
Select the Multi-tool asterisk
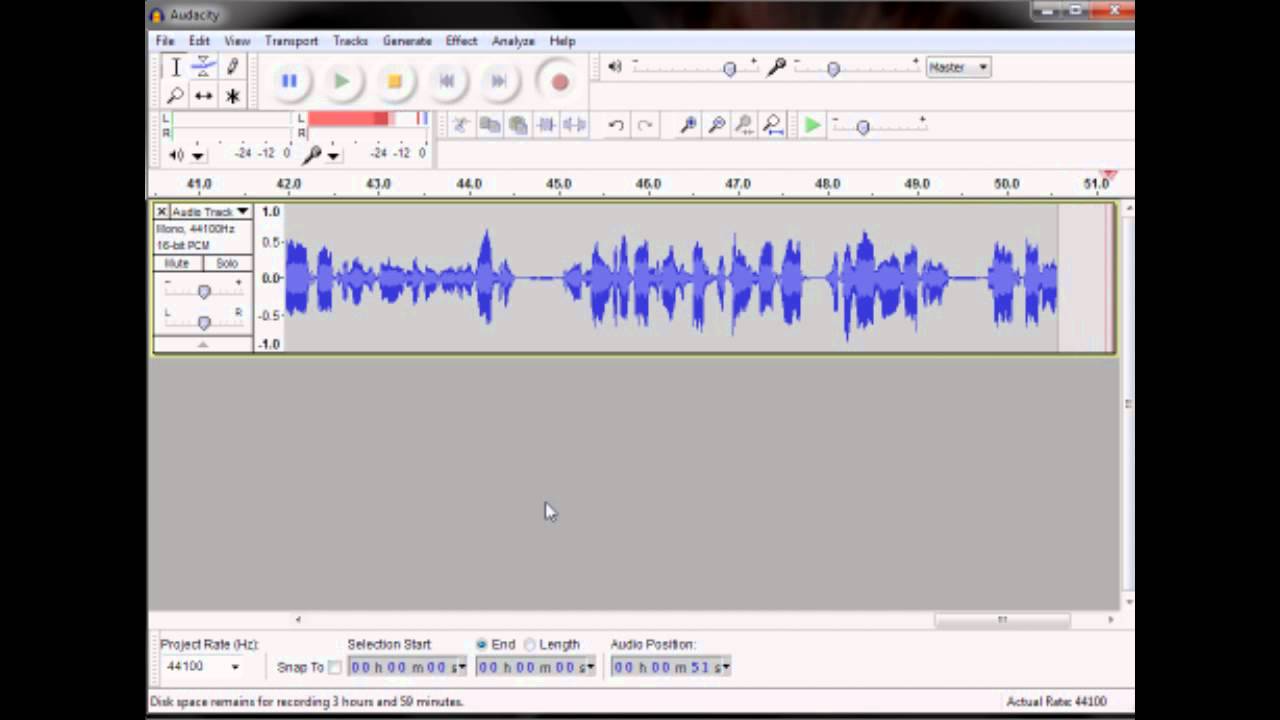point(232,96)
